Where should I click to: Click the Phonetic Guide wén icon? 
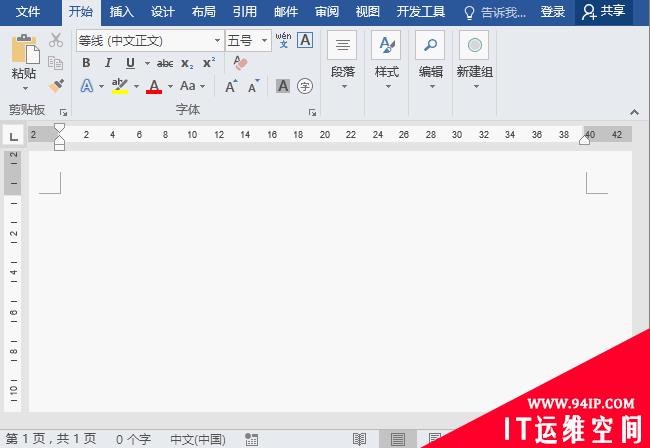pos(283,40)
